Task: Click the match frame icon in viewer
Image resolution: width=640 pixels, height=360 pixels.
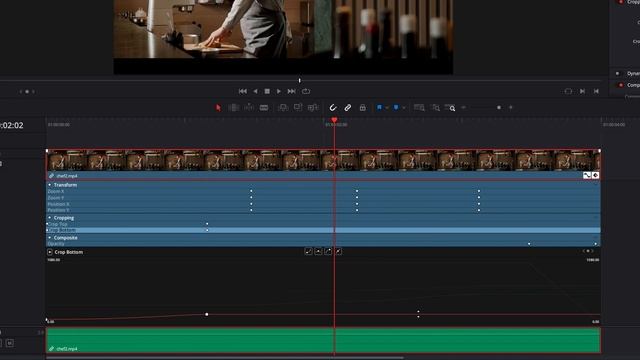Action: click(x=568, y=91)
